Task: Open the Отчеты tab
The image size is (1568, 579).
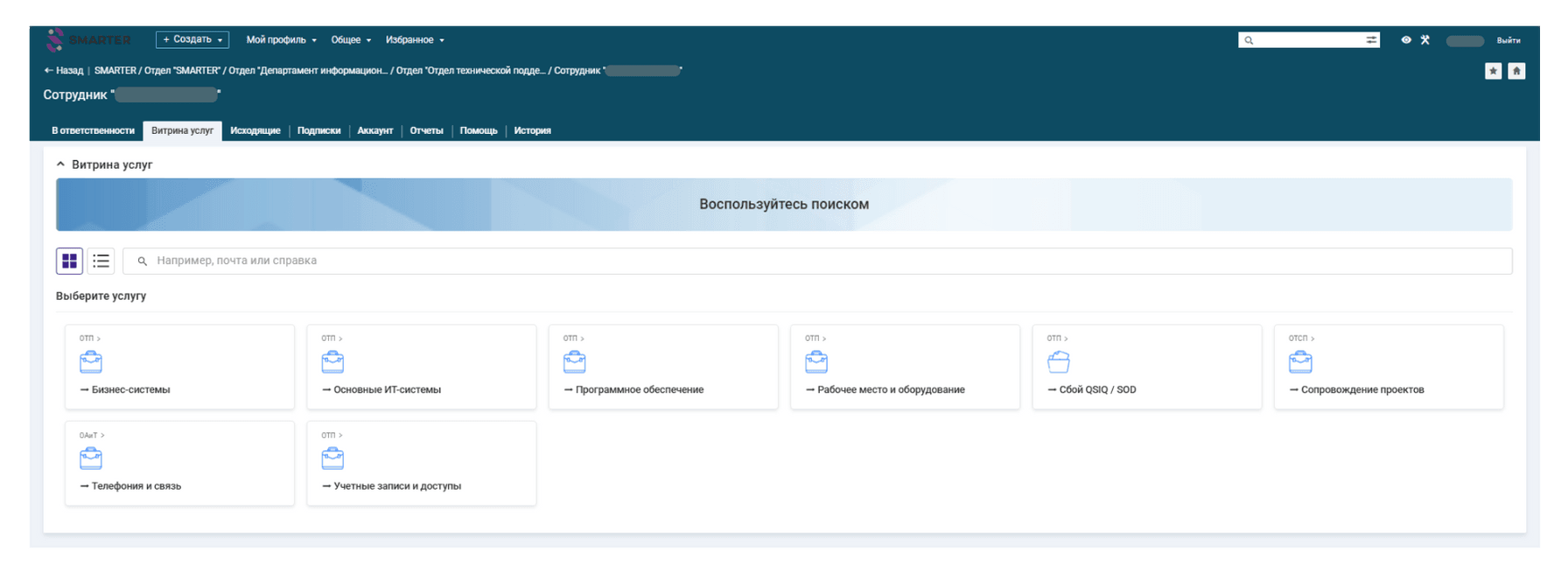Action: [426, 131]
